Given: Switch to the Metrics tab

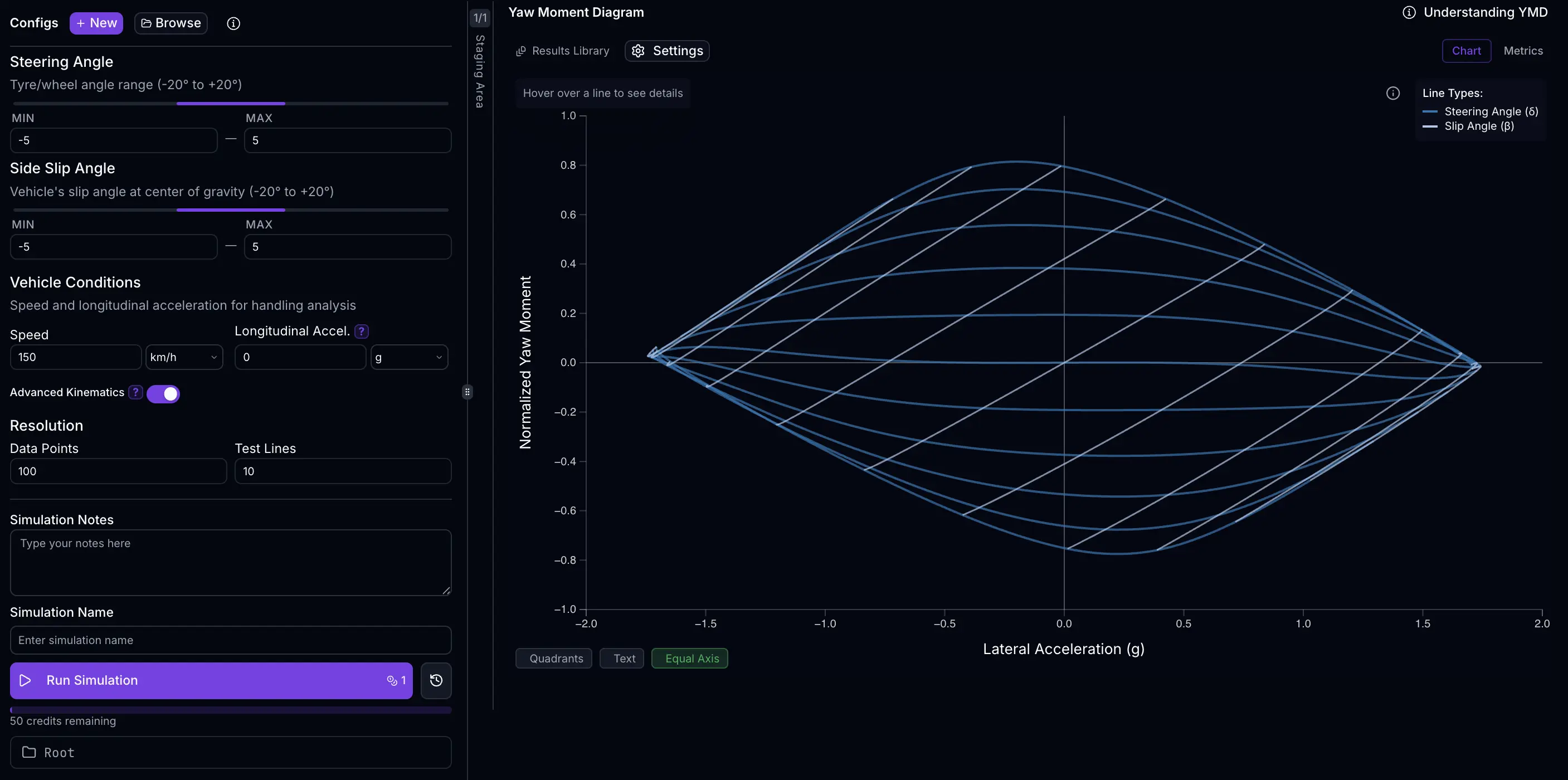Looking at the screenshot, I should click(x=1523, y=51).
